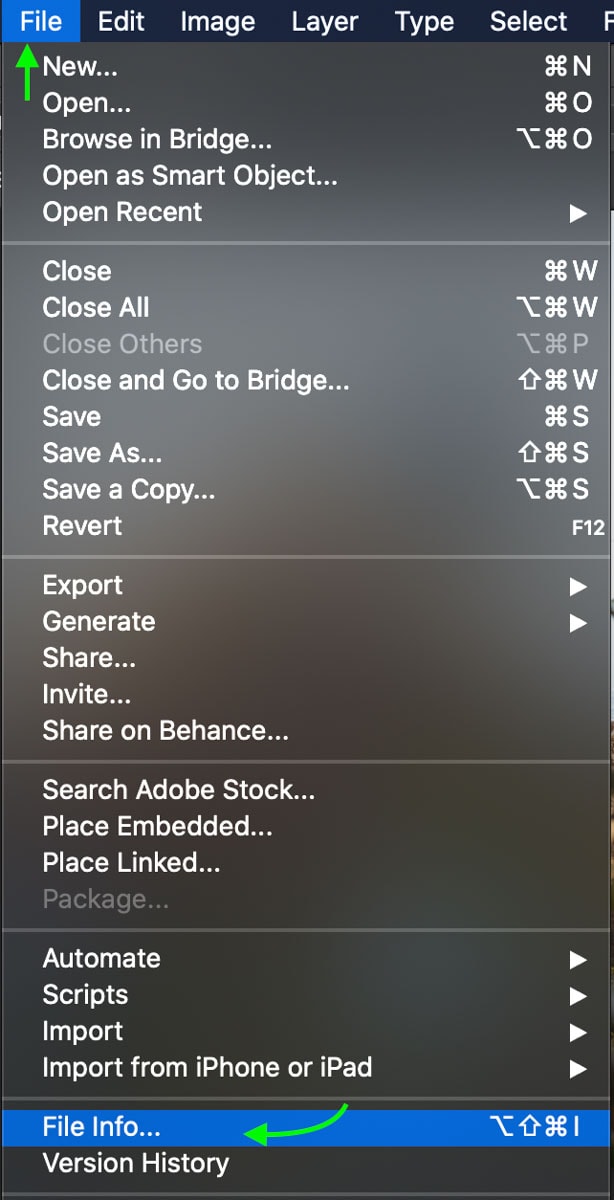Choose Place Embedded...
The image size is (614, 1200).
pyautogui.click(x=157, y=826)
